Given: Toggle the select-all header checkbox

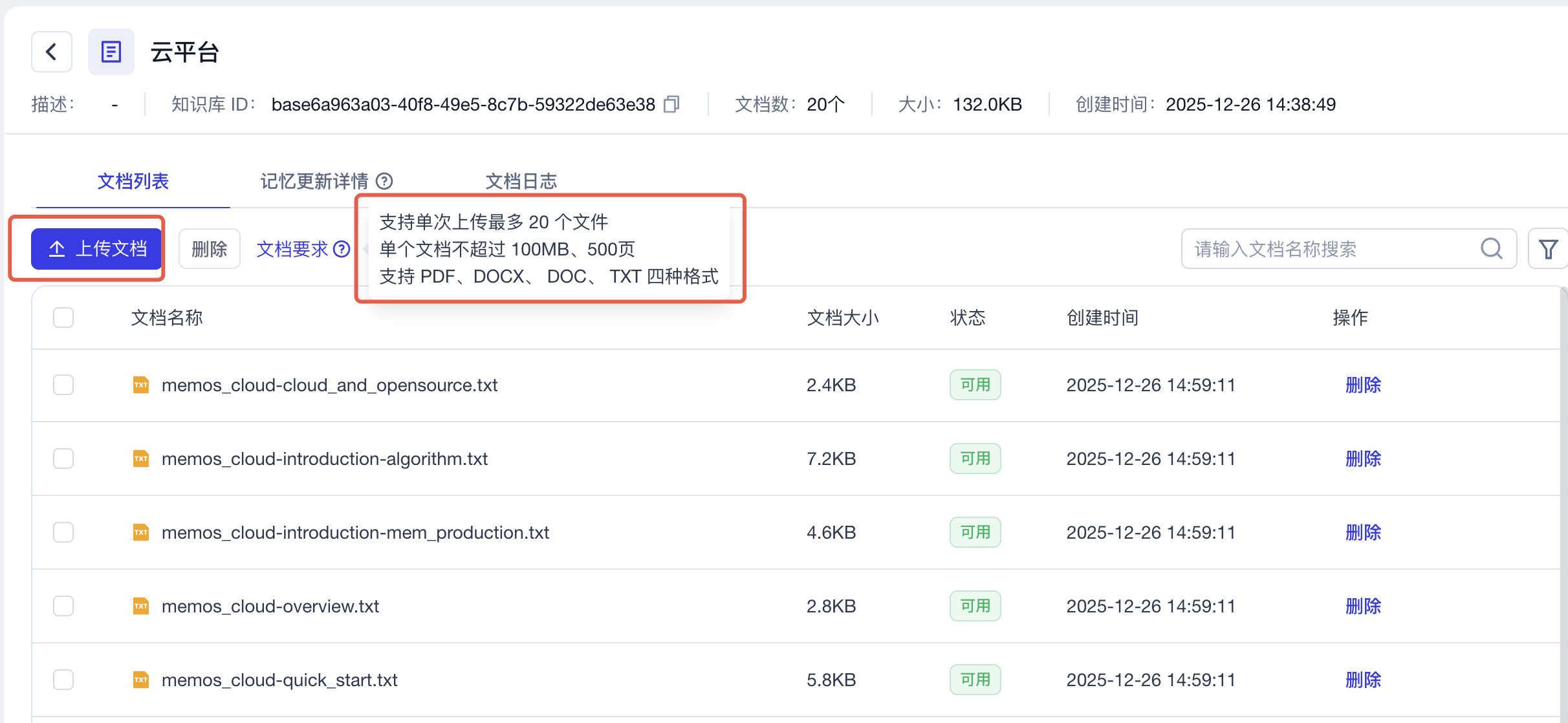Looking at the screenshot, I should point(63,318).
